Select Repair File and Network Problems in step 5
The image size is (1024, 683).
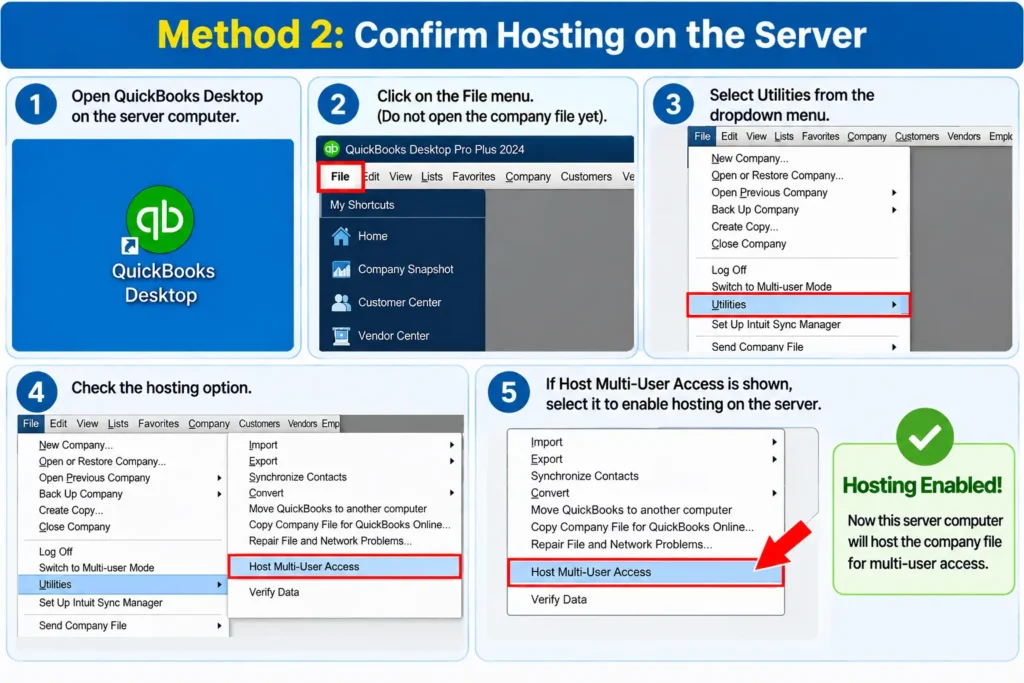pos(621,545)
